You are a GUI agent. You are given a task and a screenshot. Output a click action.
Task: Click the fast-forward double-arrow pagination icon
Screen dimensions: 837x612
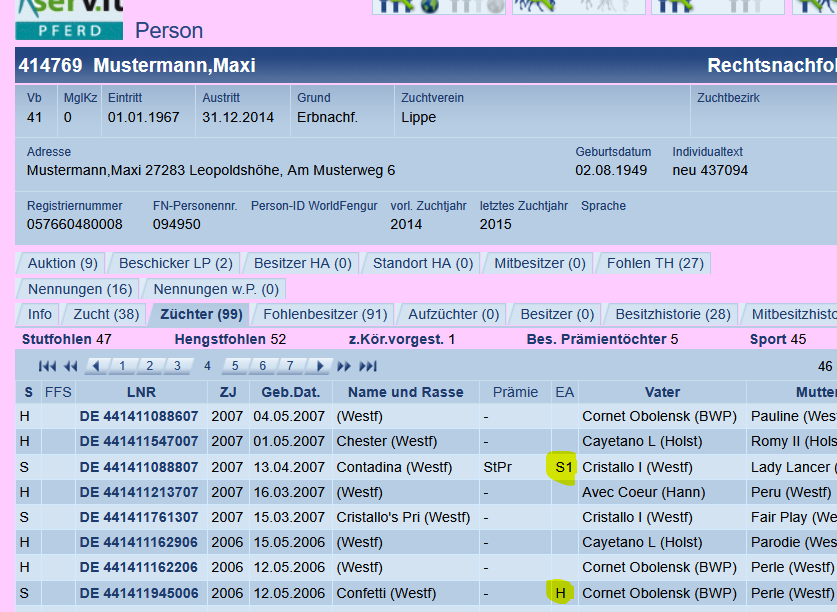click(345, 366)
